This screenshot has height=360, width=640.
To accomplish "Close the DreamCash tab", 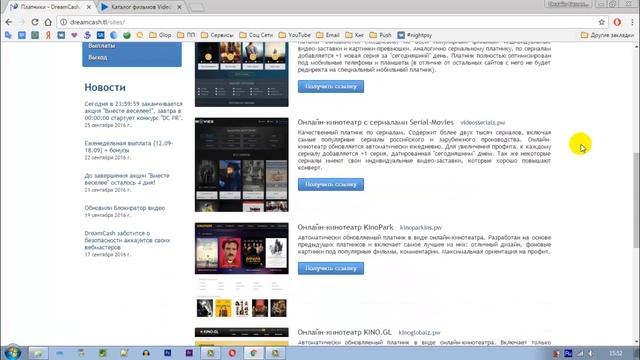I will pos(89,7).
